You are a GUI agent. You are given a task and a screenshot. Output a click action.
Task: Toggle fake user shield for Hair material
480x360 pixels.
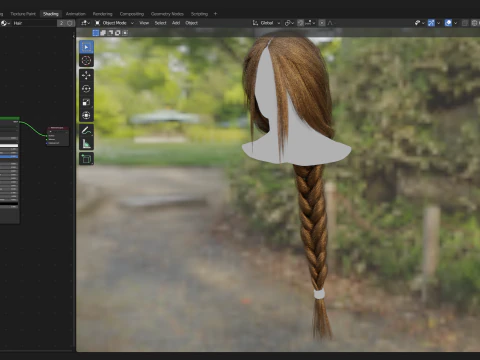pos(70,23)
